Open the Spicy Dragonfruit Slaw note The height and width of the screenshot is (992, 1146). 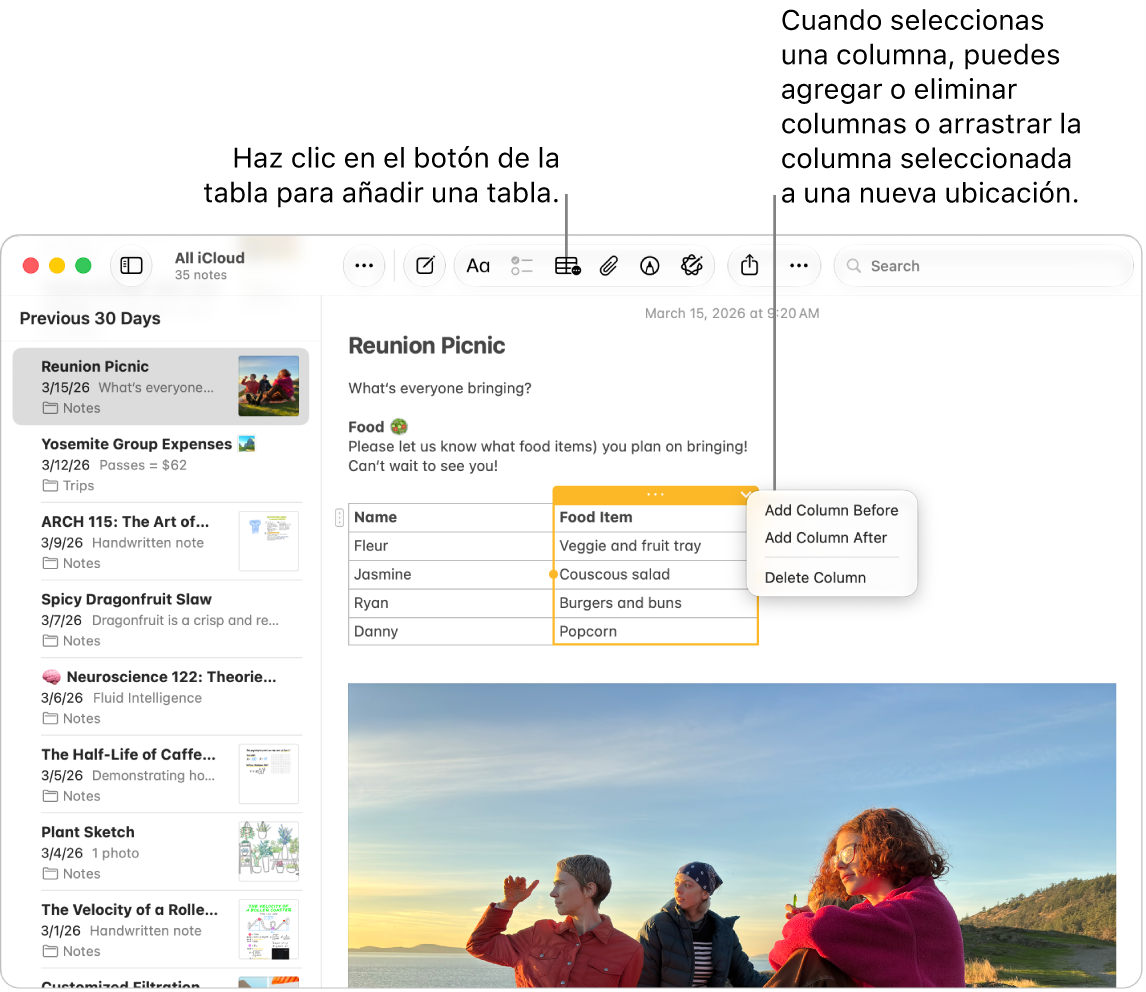161,619
